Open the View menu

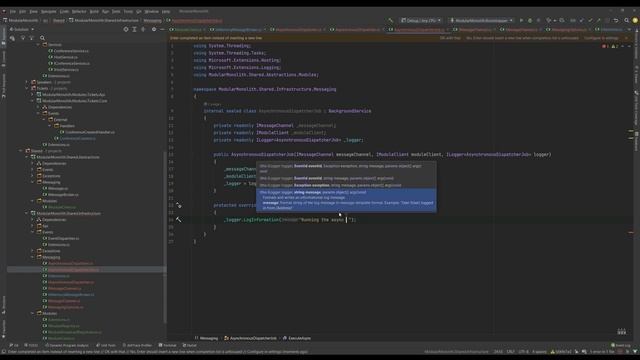pyautogui.click(x=33, y=11)
